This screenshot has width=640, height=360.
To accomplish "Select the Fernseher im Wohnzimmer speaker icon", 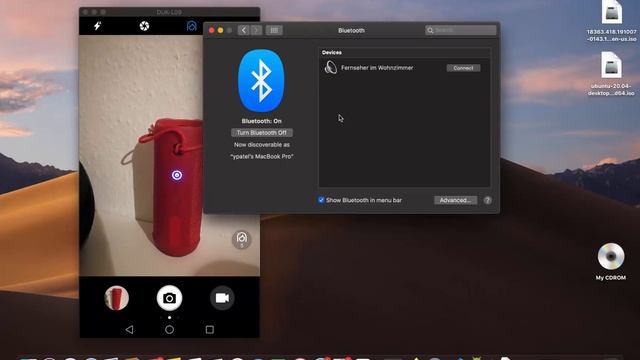I will 331,67.
